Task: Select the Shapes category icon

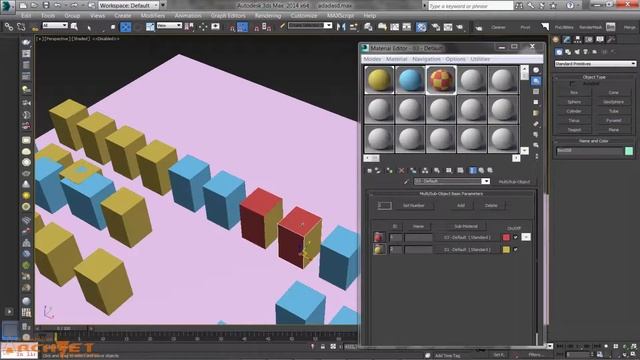Action: point(568,52)
